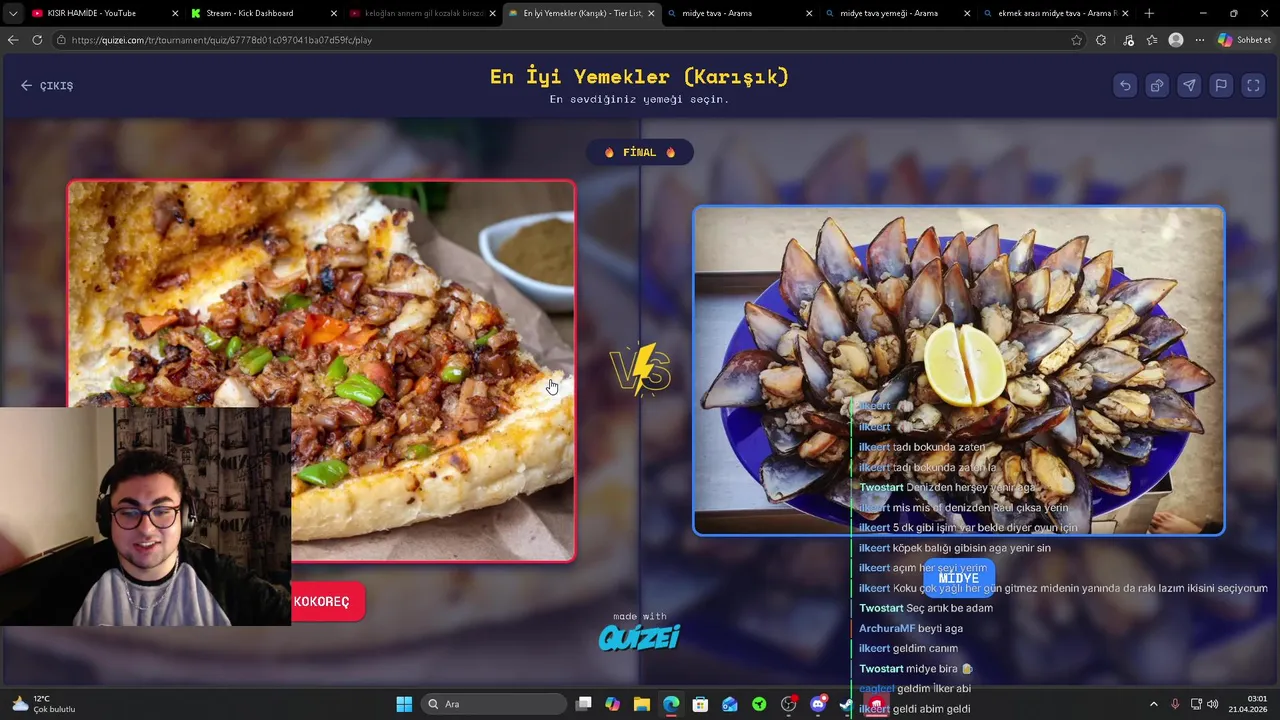Show hidden system tray icons
The width and height of the screenshot is (1280, 720).
tap(1153, 704)
